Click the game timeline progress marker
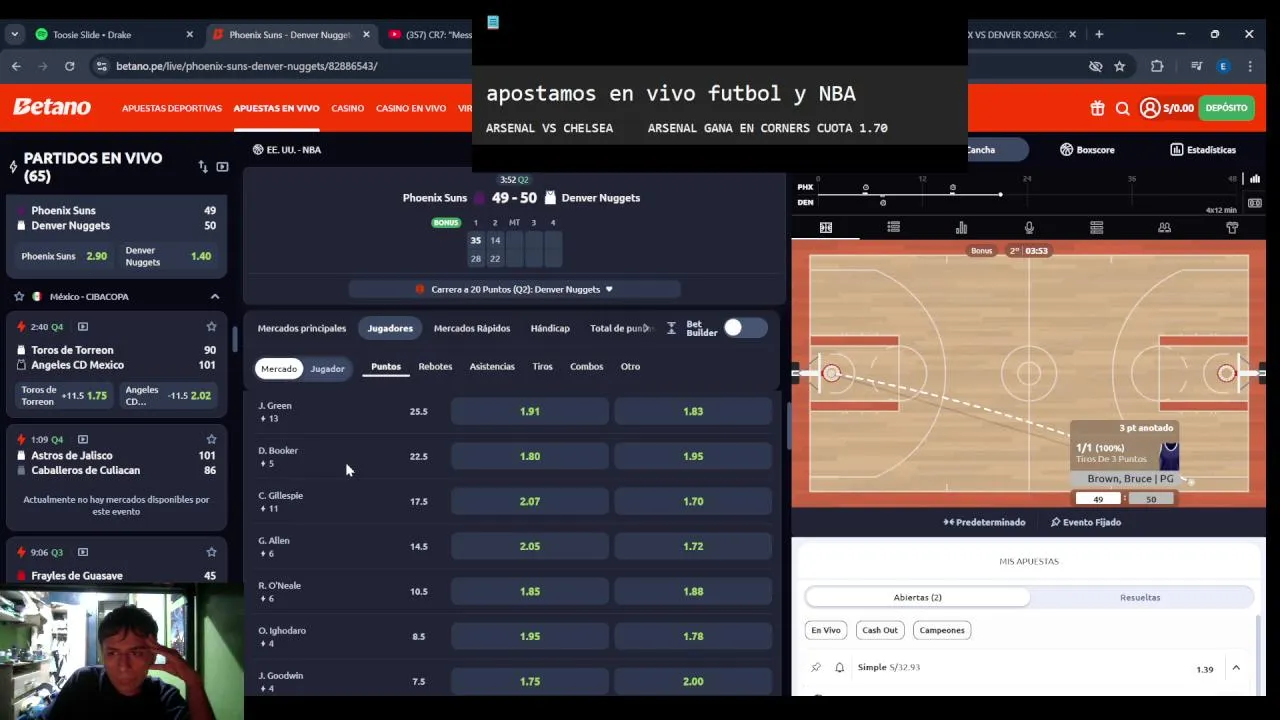The image size is (1280, 720). tap(1000, 194)
